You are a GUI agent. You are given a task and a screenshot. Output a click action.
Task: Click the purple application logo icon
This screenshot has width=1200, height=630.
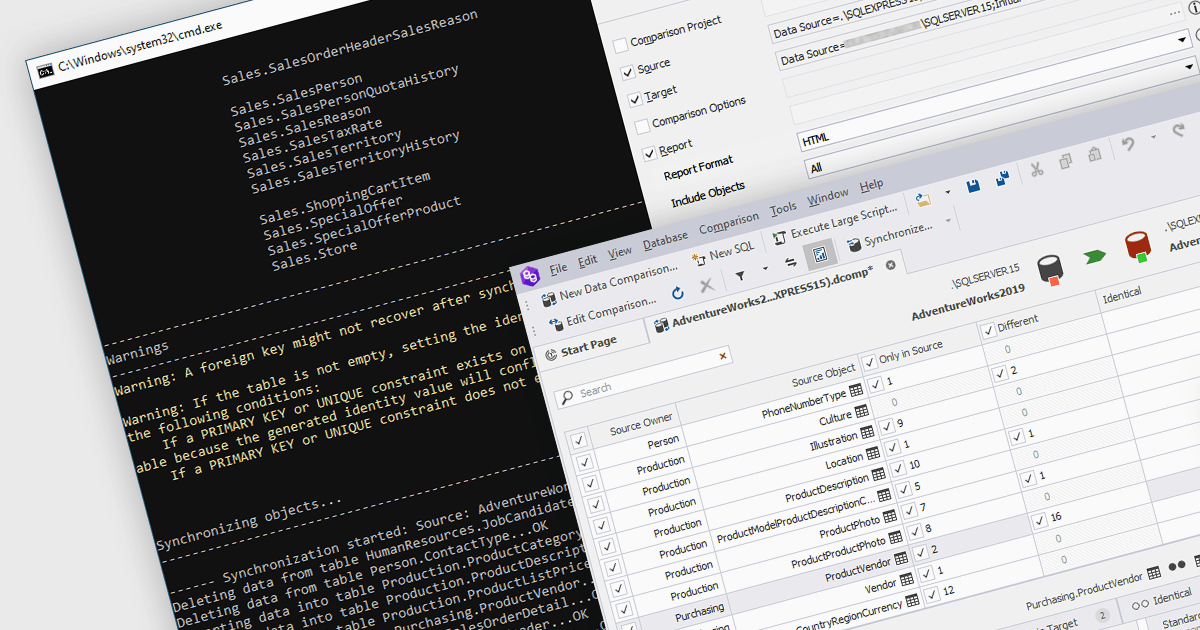pyautogui.click(x=529, y=276)
